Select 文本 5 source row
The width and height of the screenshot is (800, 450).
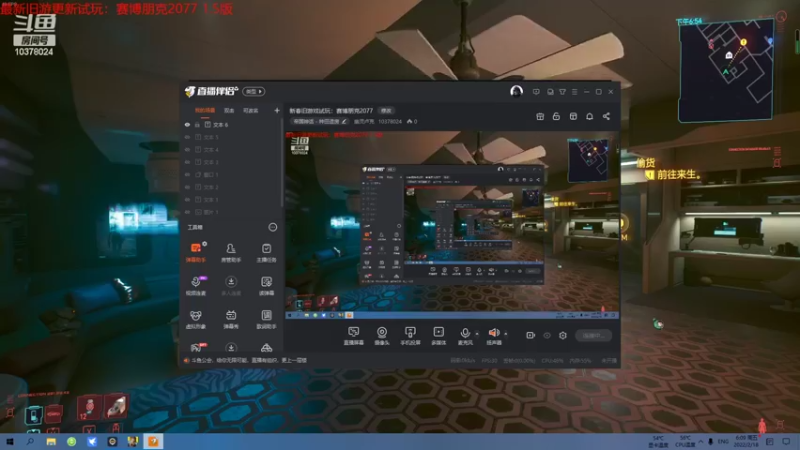232,137
